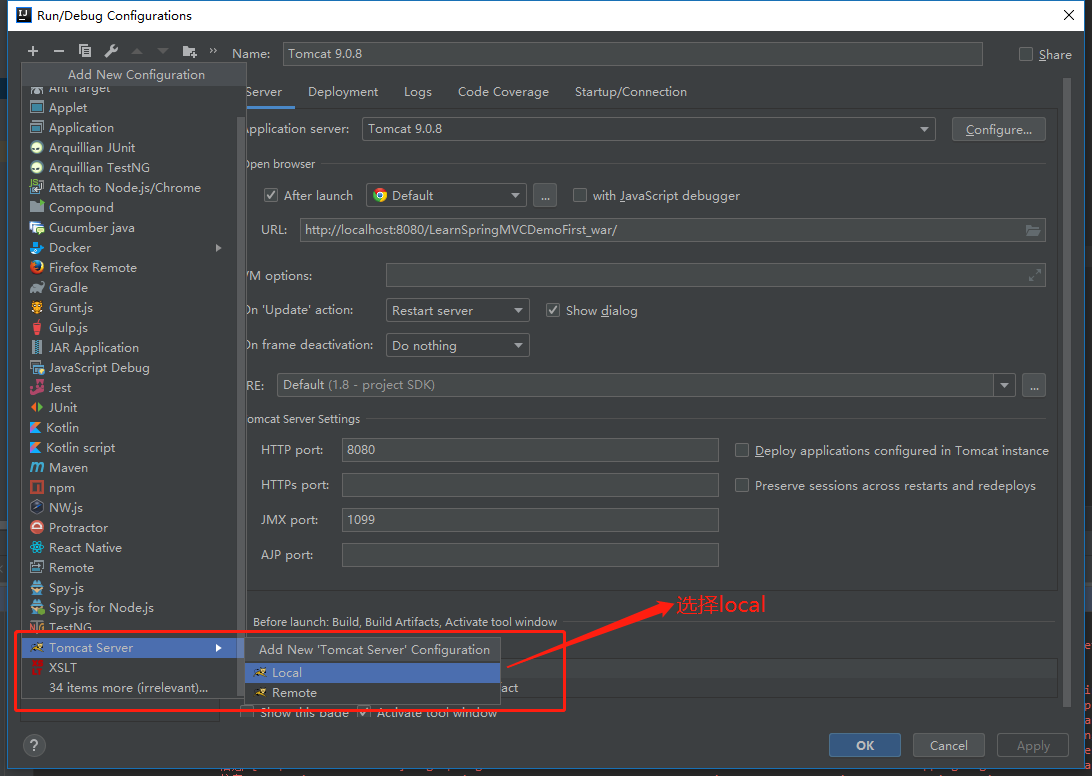The image size is (1092, 776).
Task: Click browse button next to browser dropdown
Action: 545,196
